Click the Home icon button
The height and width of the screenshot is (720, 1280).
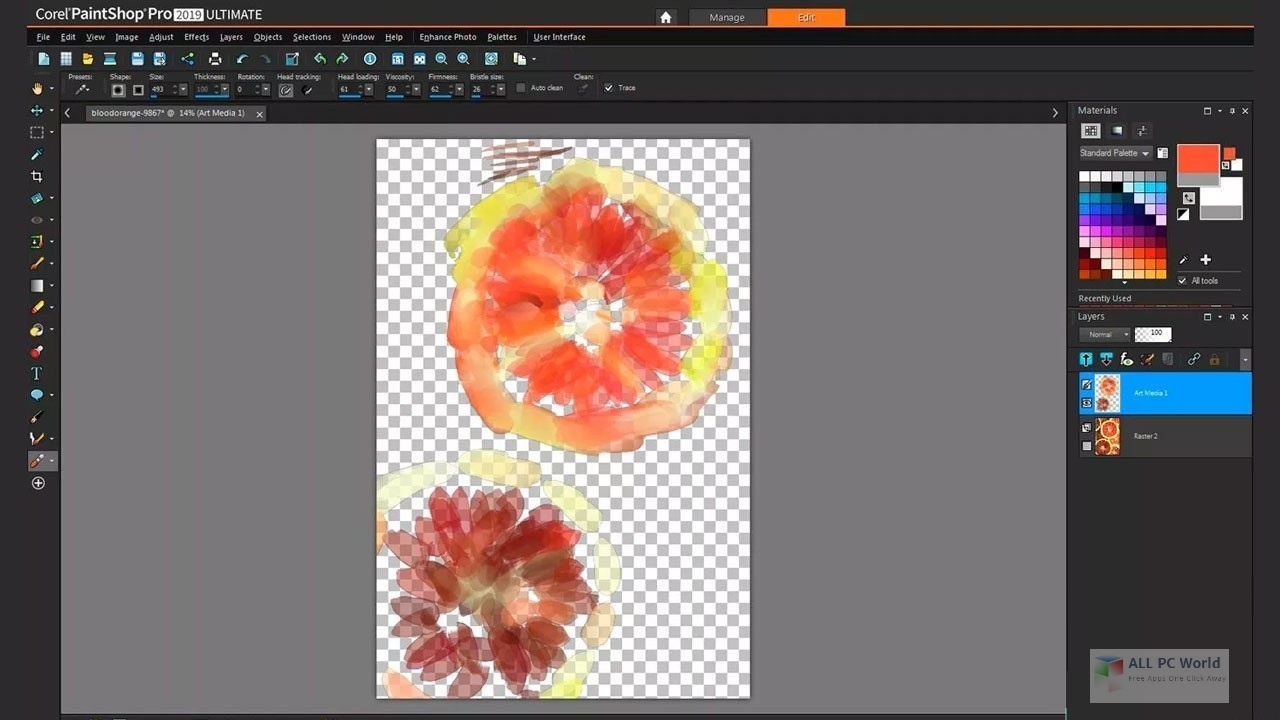(667, 17)
